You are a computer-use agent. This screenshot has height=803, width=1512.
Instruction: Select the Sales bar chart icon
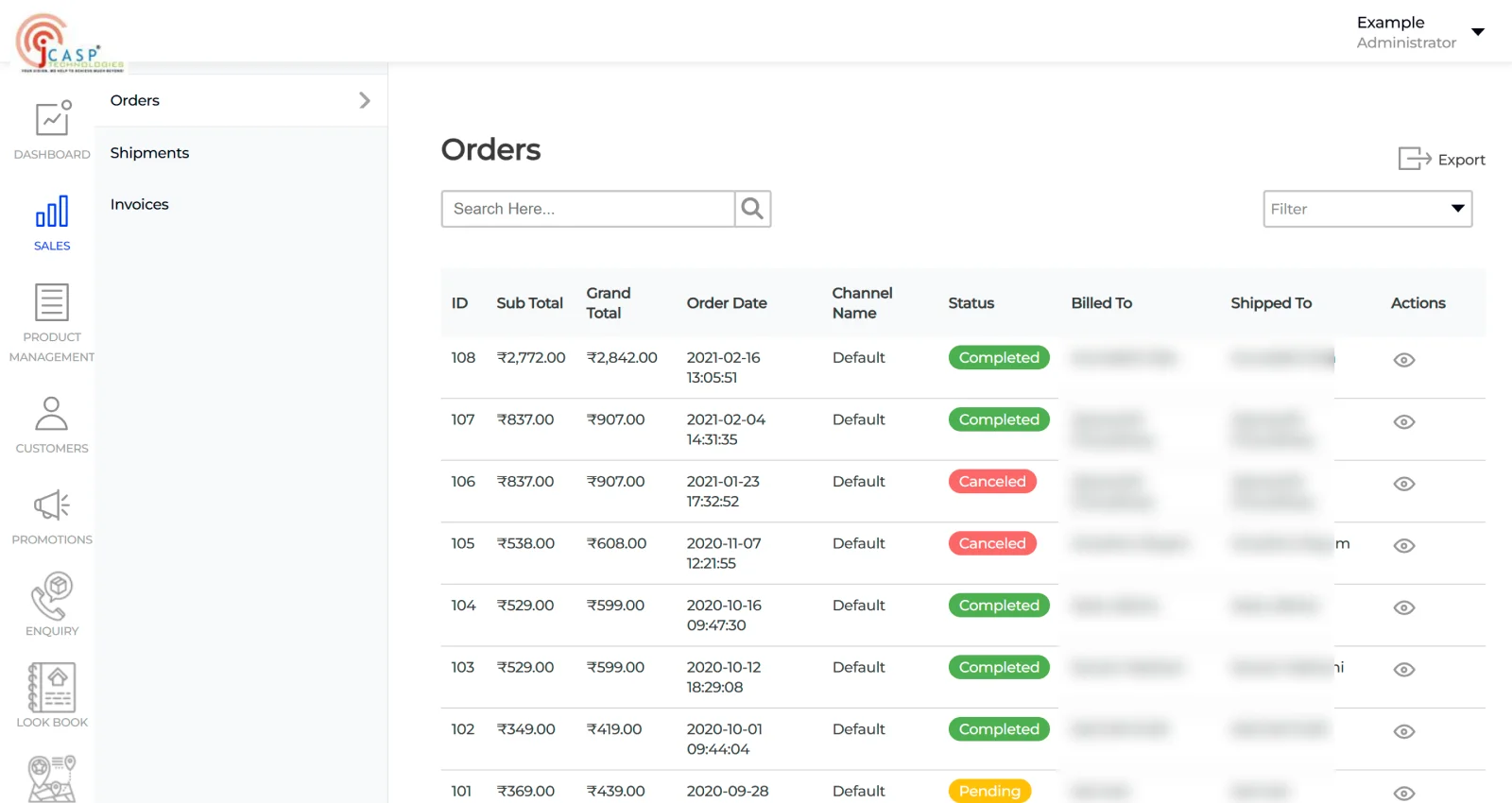pos(52,212)
